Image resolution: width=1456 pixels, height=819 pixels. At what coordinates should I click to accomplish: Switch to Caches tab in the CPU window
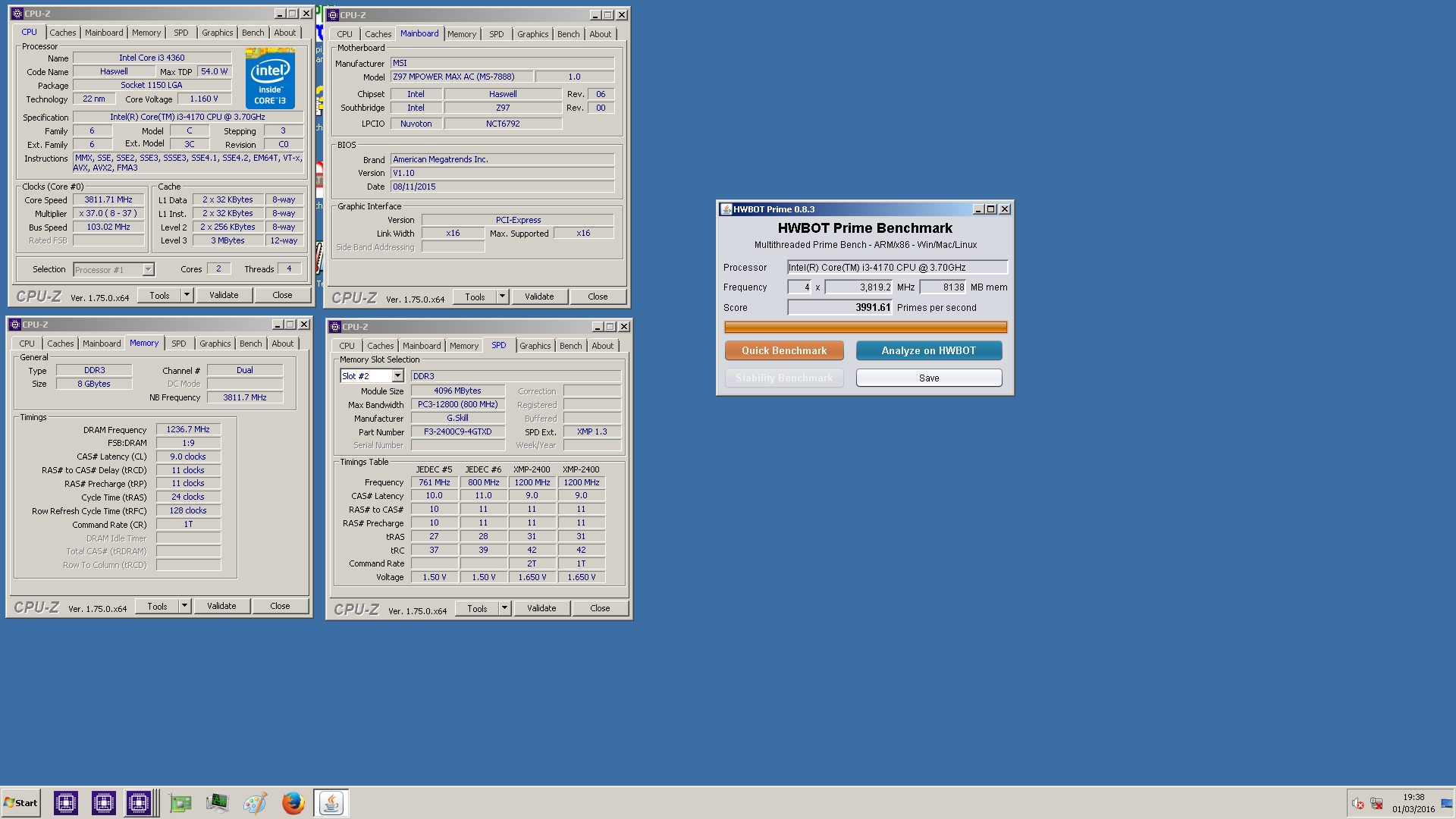(63, 33)
